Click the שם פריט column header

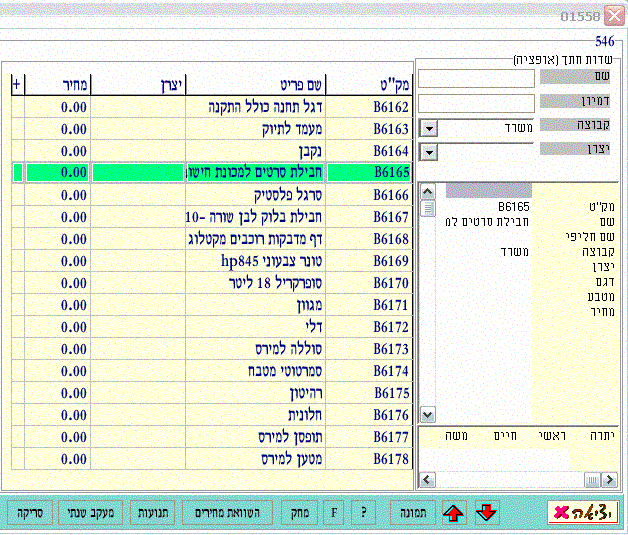[256, 84]
